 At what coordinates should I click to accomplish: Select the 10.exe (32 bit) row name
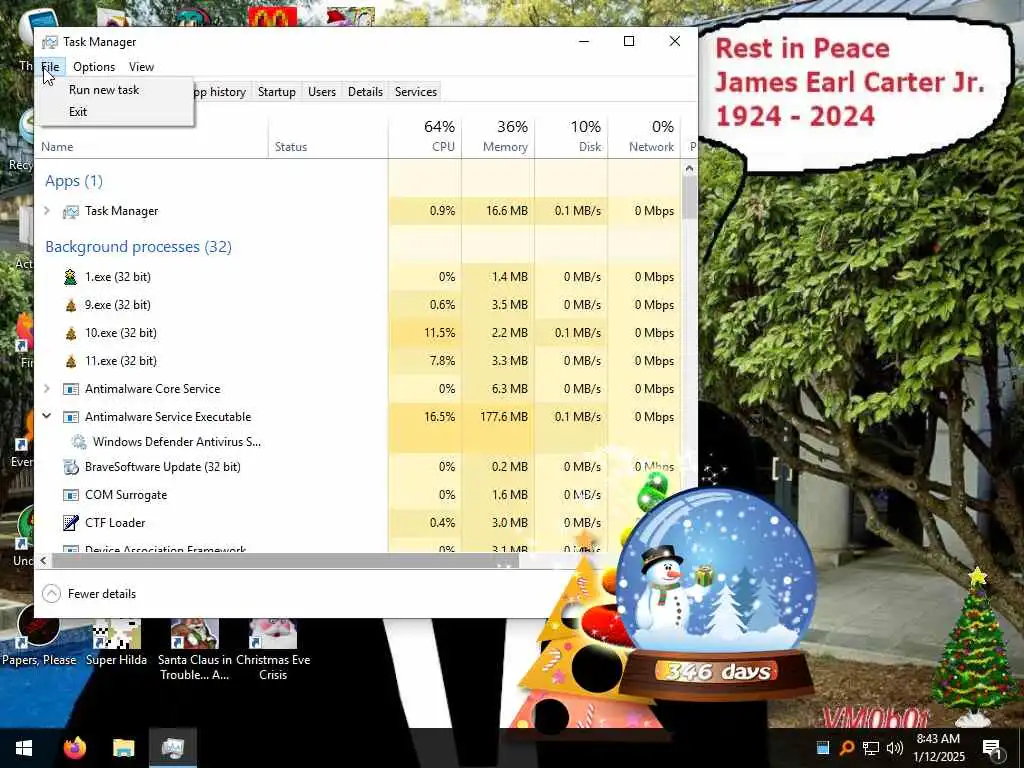tap(121, 333)
